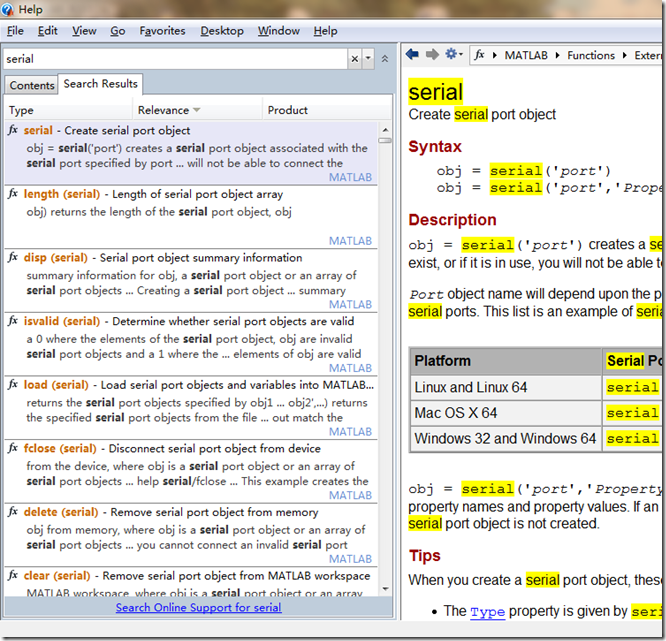The width and height of the screenshot is (666, 641).
Task: Click the back navigation arrow
Action: tap(414, 55)
